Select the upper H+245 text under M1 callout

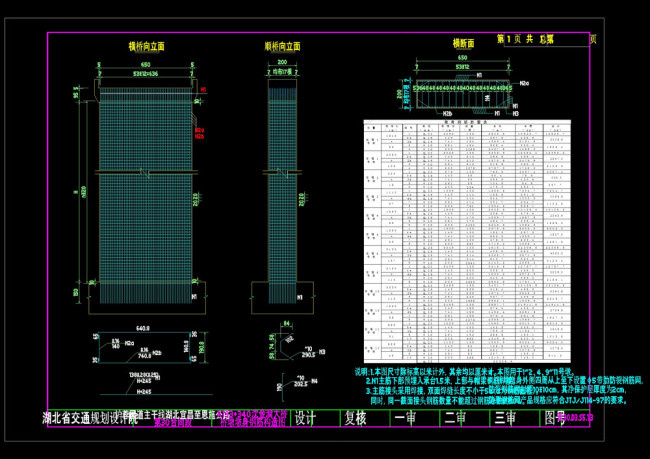(144, 381)
